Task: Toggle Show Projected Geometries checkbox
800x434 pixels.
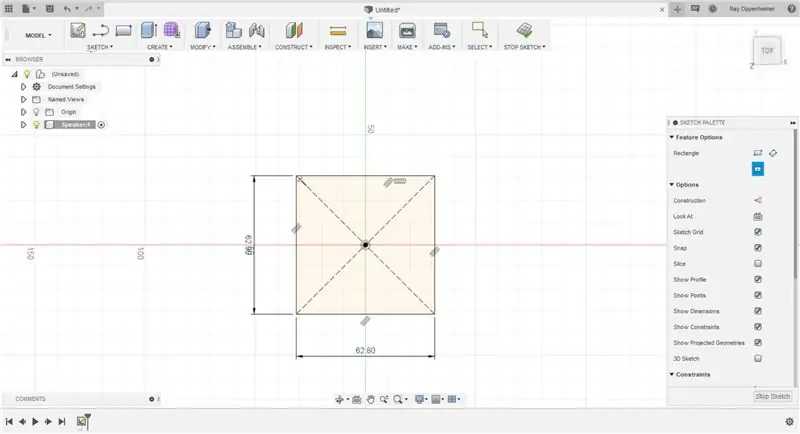Action: [758, 343]
